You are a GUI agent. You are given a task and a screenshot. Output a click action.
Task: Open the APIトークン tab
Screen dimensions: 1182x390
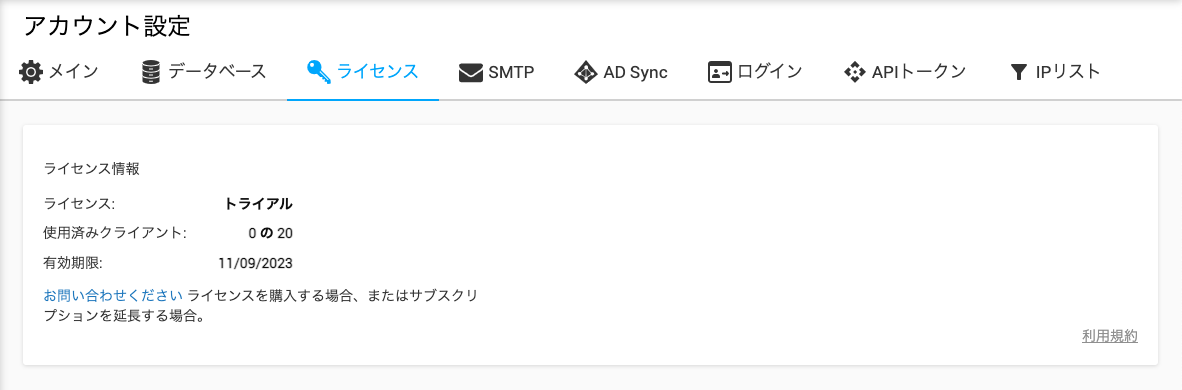tap(905, 72)
